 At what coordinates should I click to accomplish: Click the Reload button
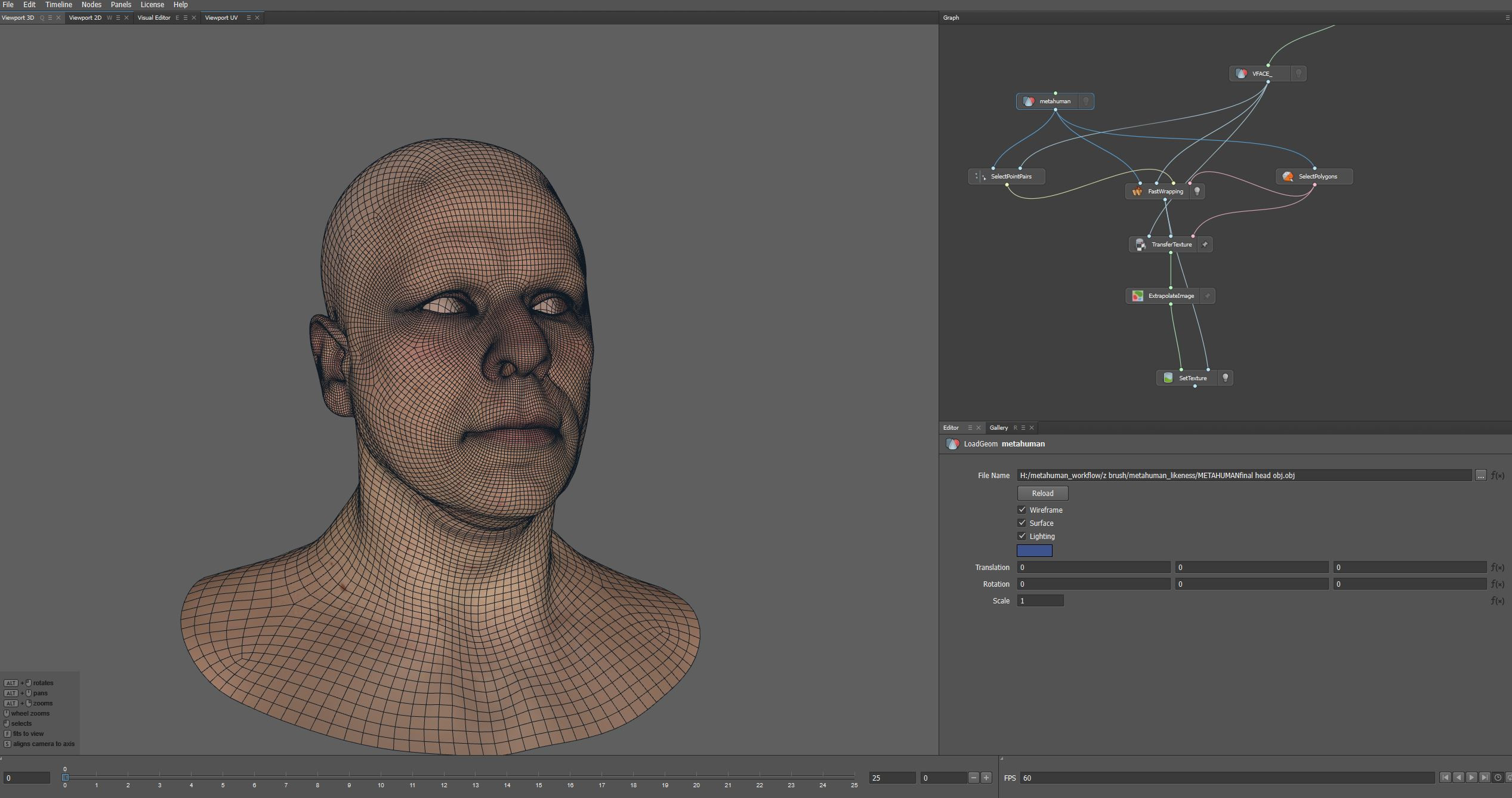[1042, 494]
